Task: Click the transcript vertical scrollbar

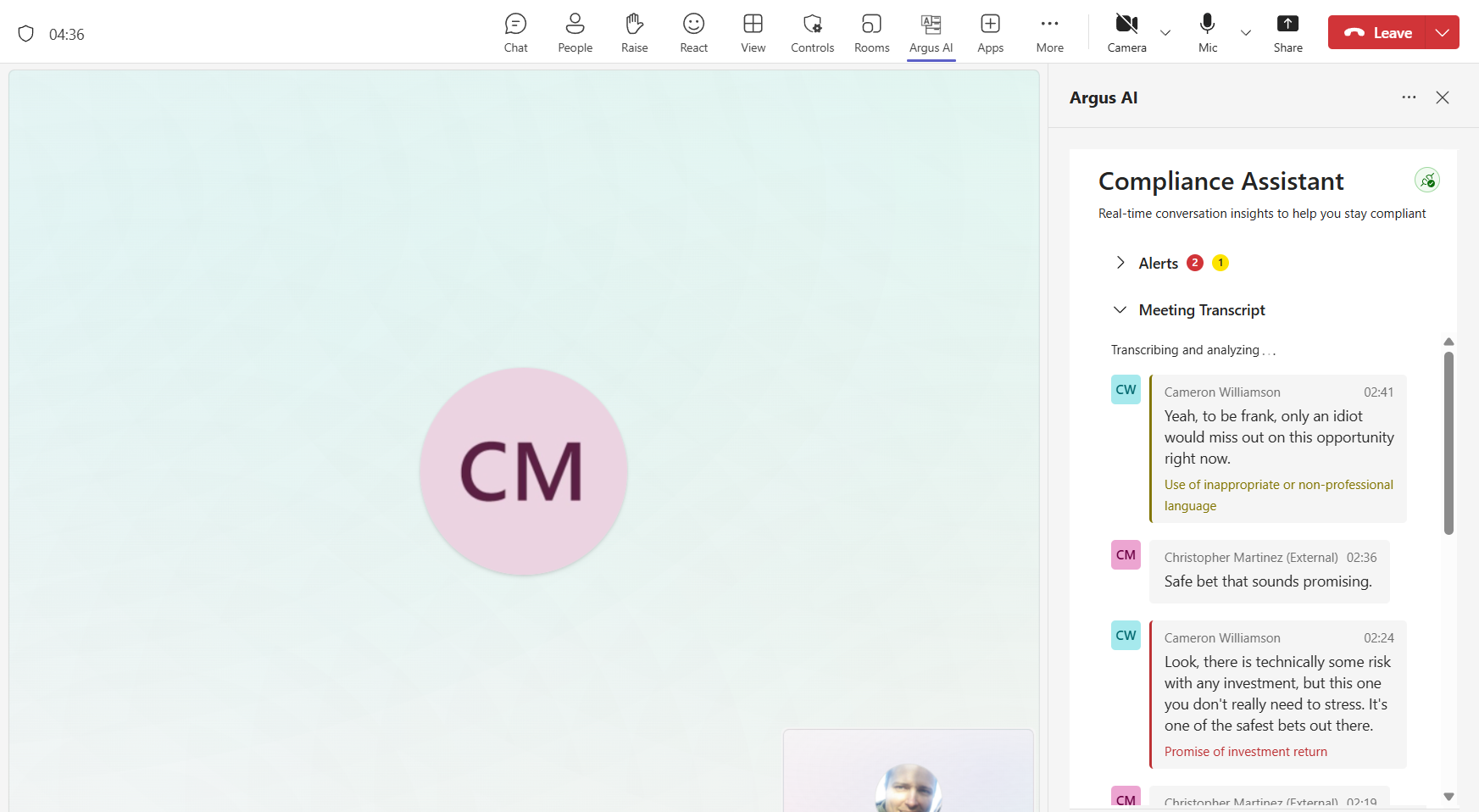Action: pyautogui.click(x=1448, y=443)
